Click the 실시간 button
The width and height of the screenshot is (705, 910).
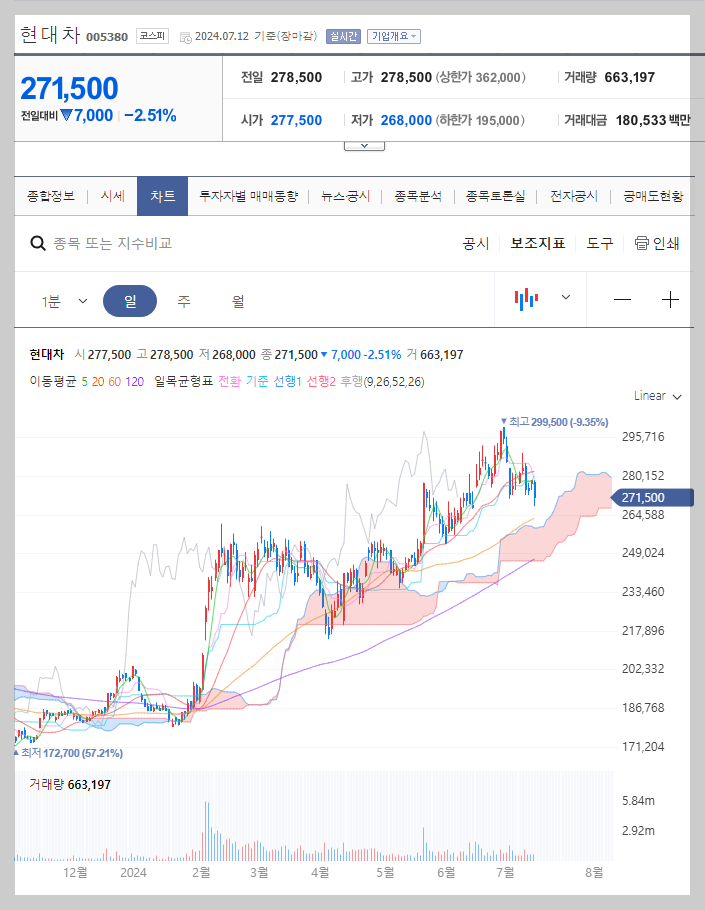tap(342, 36)
